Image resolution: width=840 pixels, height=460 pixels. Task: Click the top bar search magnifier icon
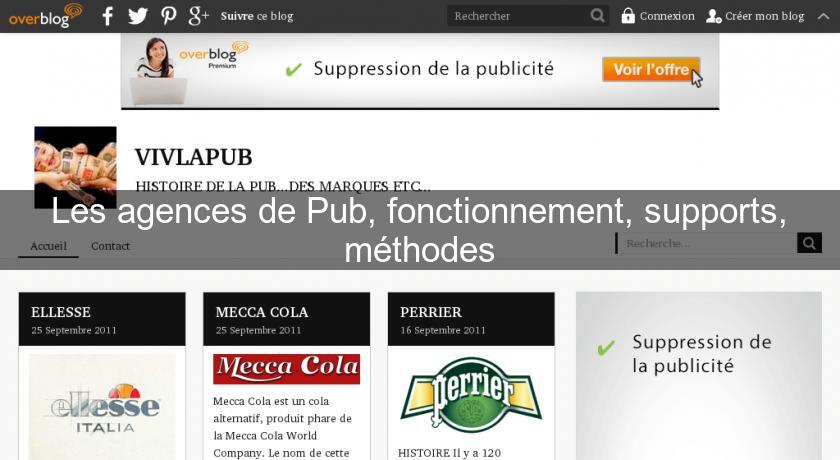click(597, 16)
